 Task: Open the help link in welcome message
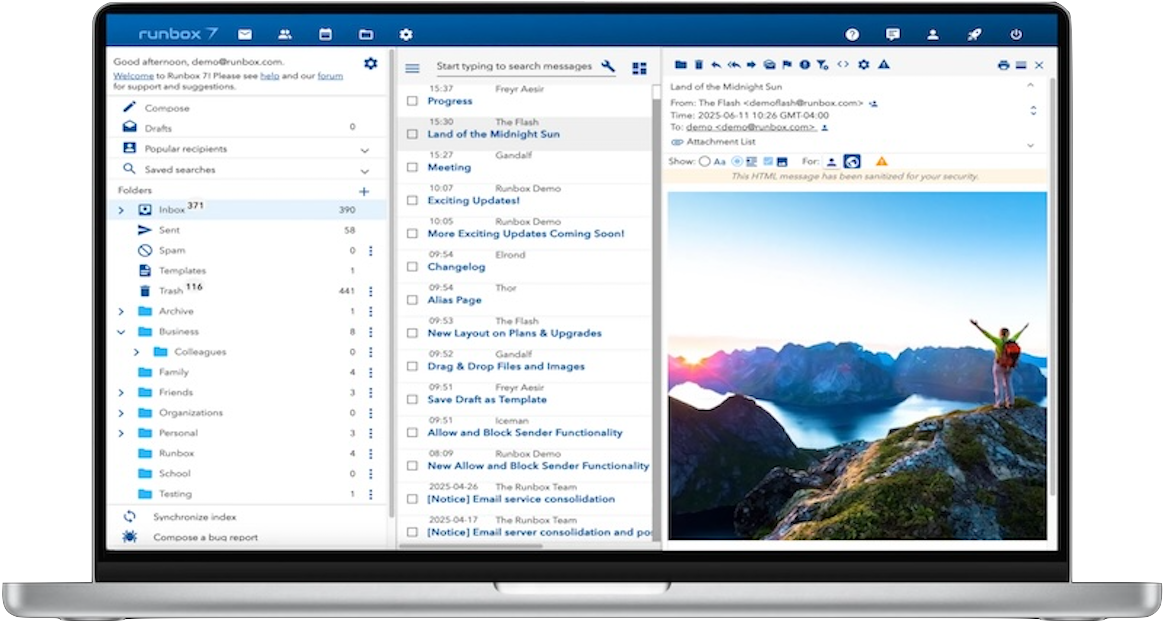[x=269, y=76]
